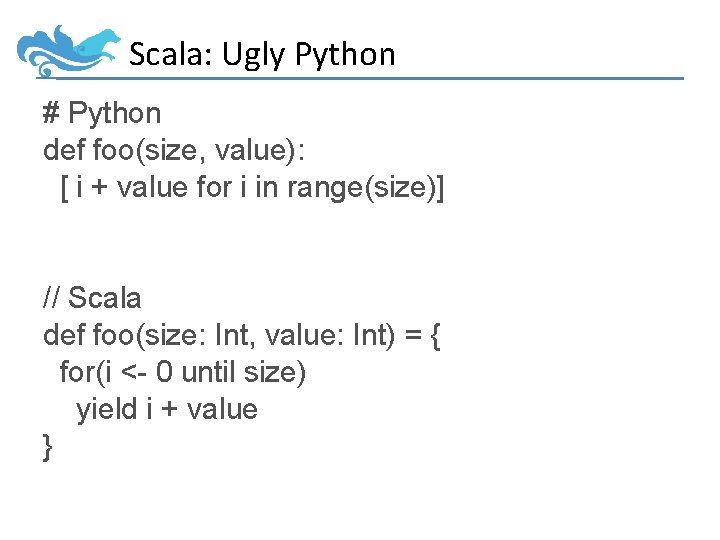The image size is (720, 540).
Task: Click the closing curly brace
Action: [x=49, y=446]
